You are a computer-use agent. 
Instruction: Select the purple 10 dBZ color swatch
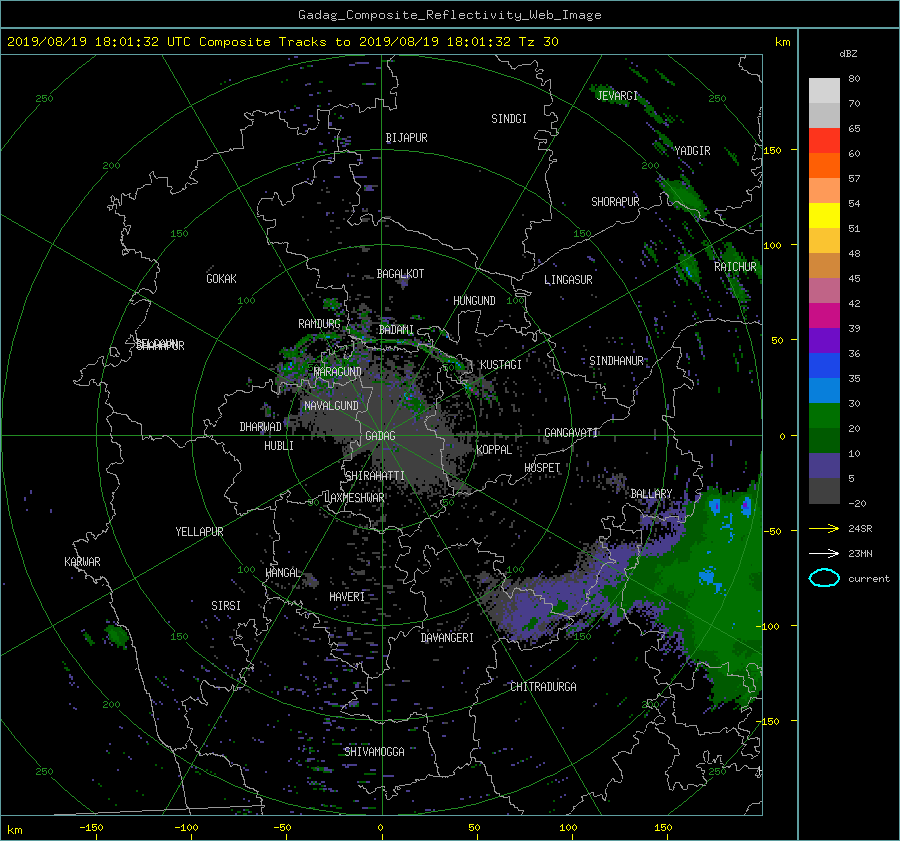[824, 465]
